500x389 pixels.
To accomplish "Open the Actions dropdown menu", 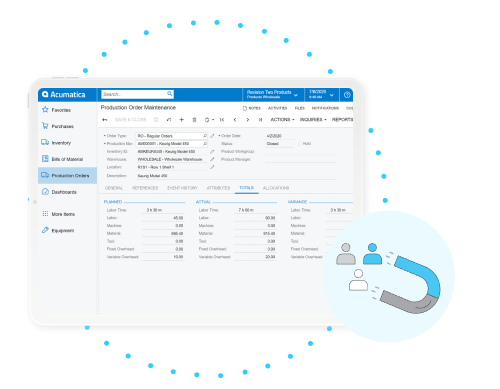I will pyautogui.click(x=282, y=120).
